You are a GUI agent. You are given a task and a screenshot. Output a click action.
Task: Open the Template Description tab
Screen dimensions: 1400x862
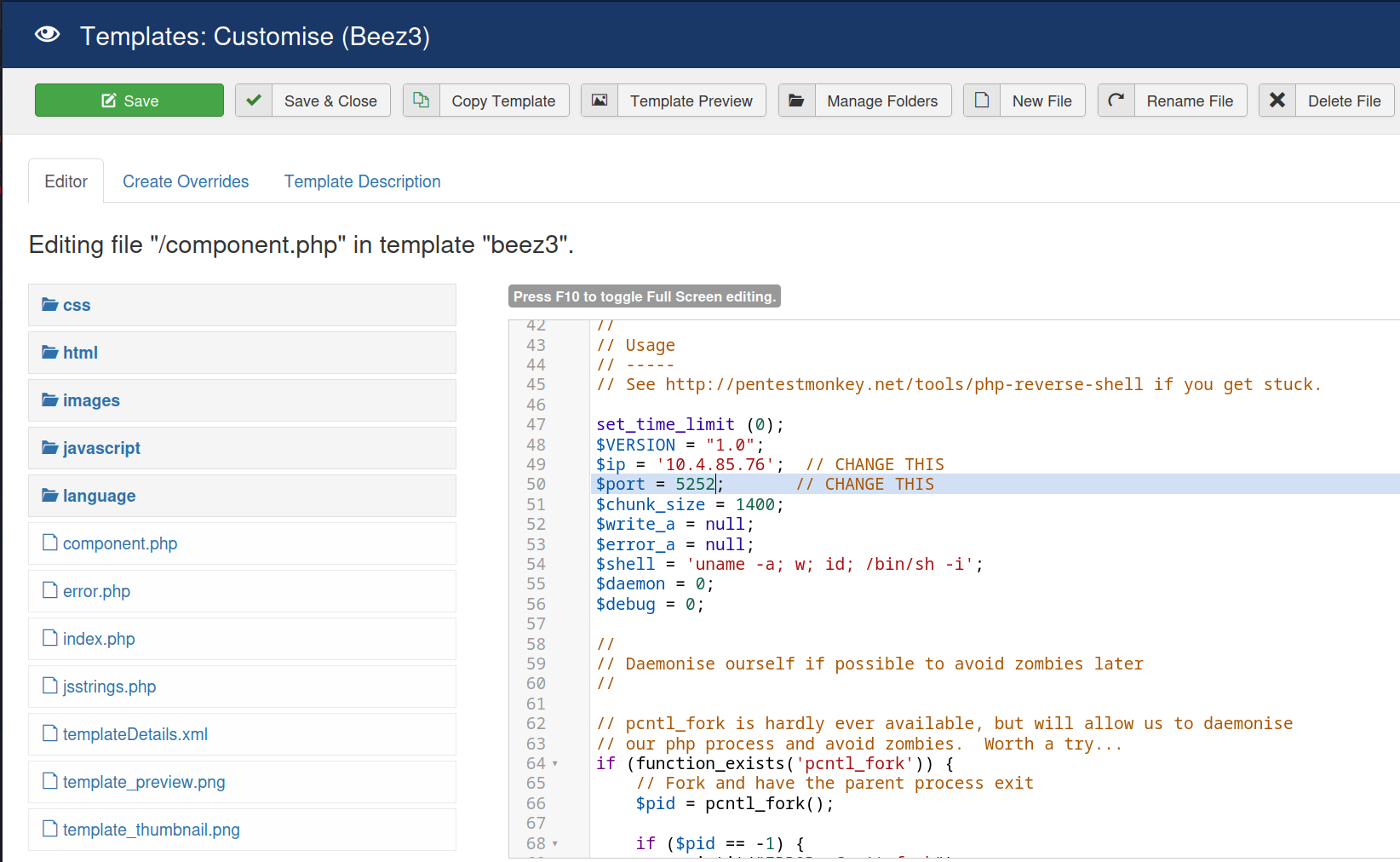[363, 181]
